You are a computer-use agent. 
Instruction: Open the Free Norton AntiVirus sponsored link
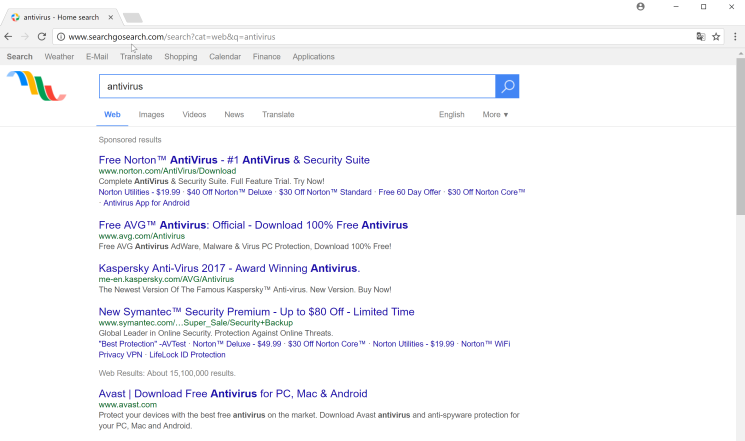(x=234, y=160)
